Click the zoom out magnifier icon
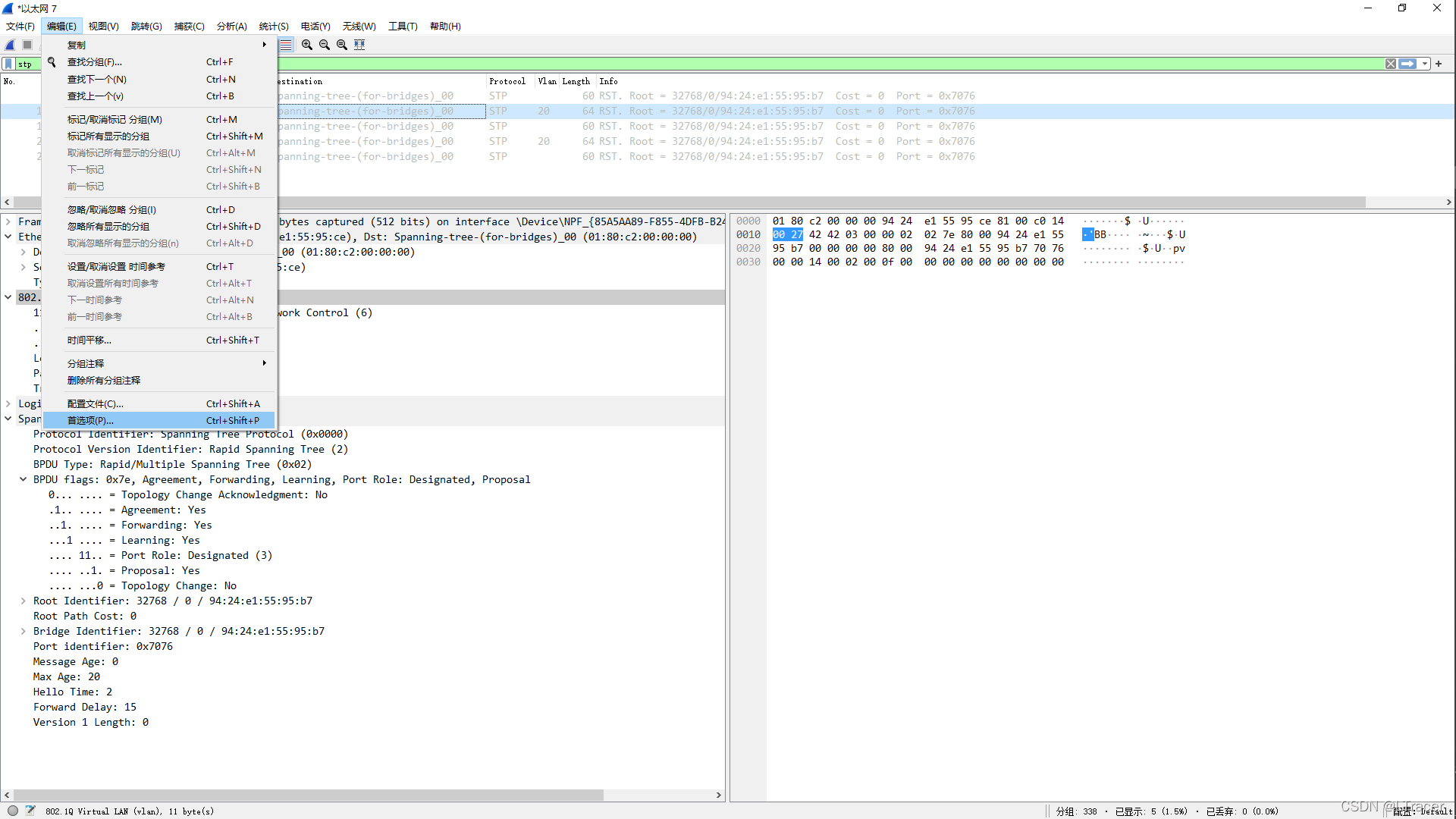The width and height of the screenshot is (1456, 819). click(325, 45)
